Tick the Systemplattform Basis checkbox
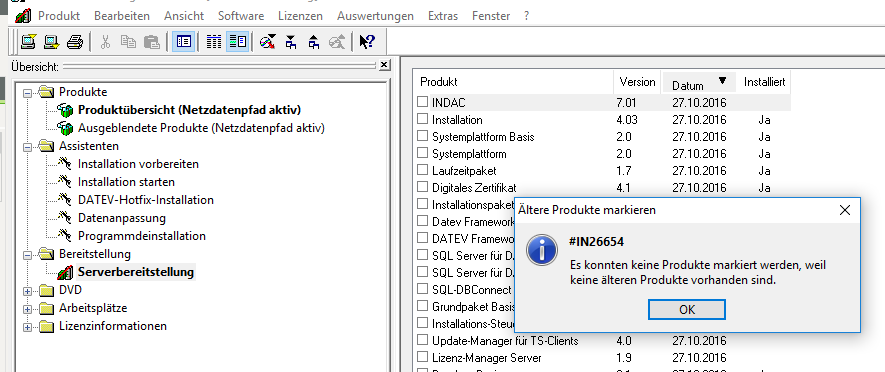This screenshot has width=885, height=372. click(x=423, y=136)
